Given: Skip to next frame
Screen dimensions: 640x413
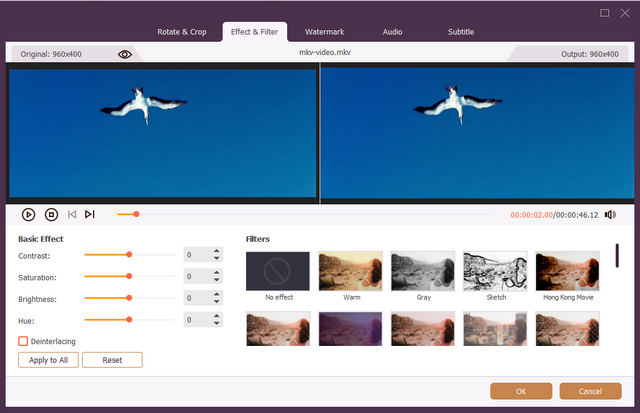Looking at the screenshot, I should coord(90,214).
